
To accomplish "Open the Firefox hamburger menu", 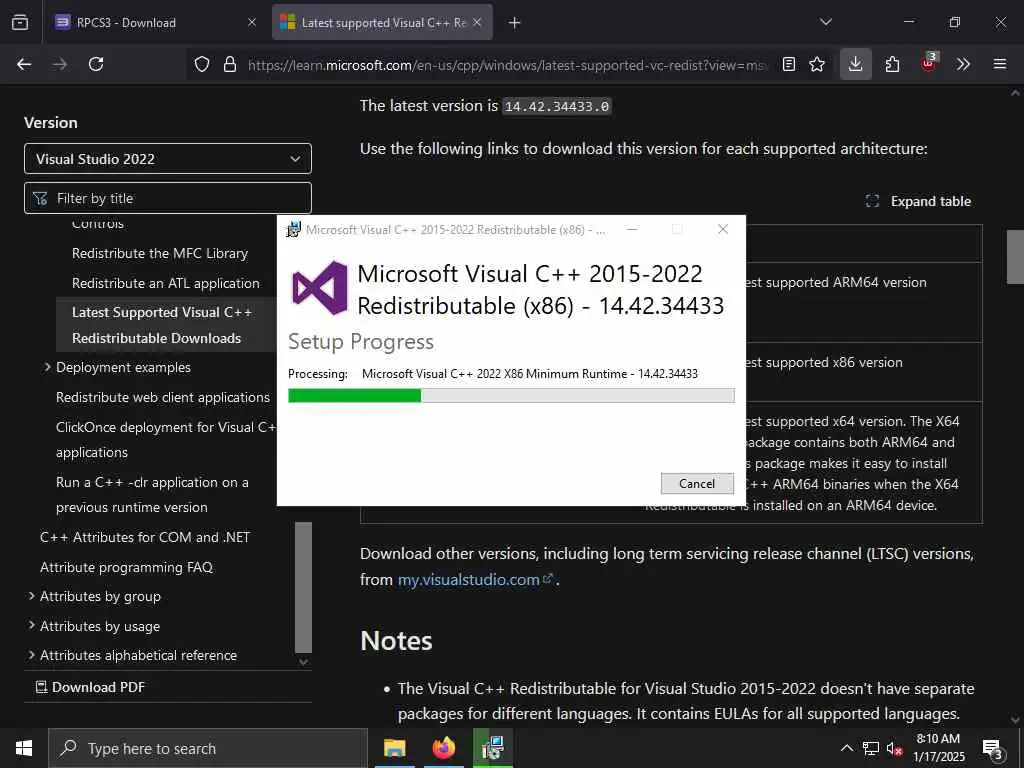I will 1000,64.
